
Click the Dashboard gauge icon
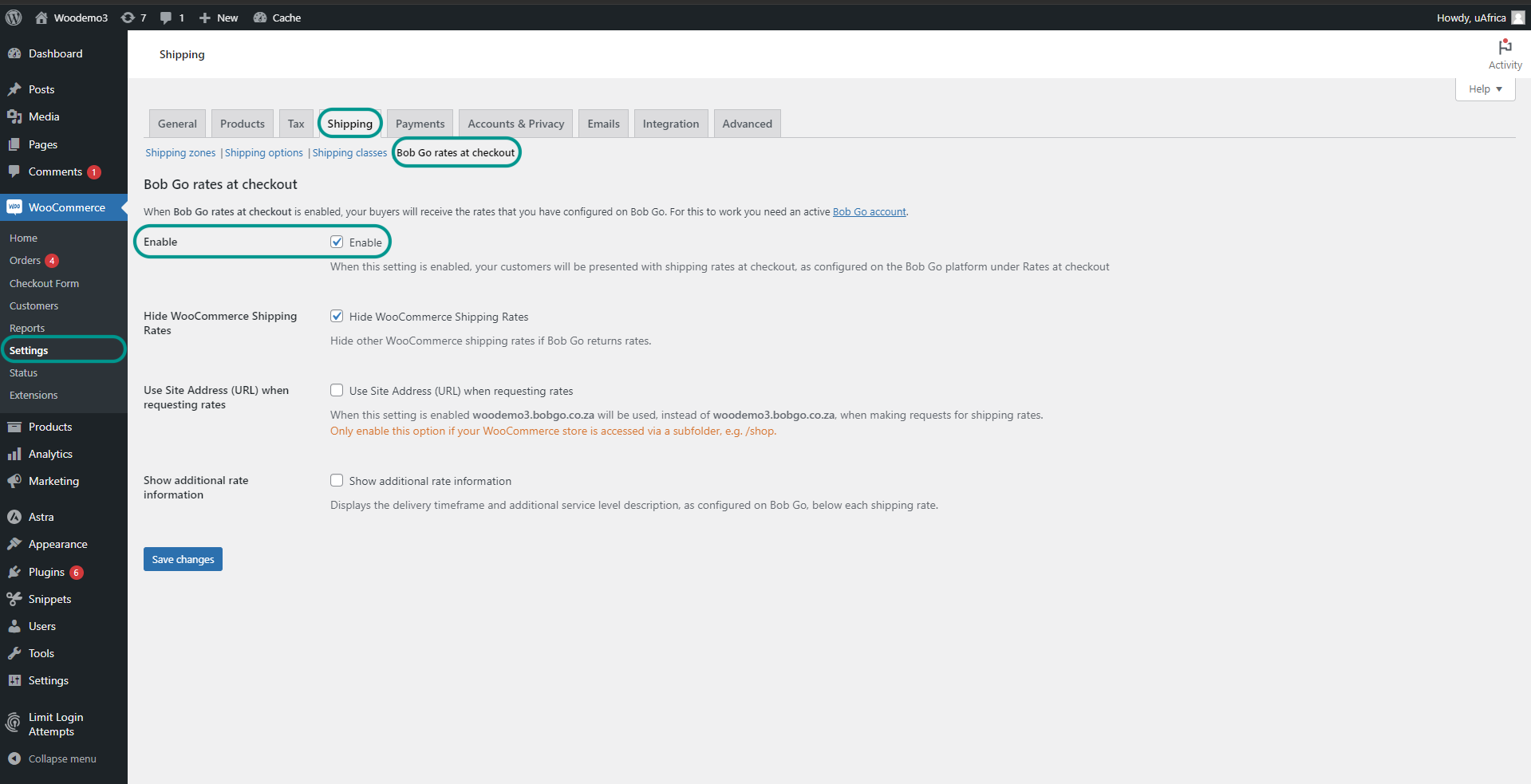pyautogui.click(x=14, y=53)
